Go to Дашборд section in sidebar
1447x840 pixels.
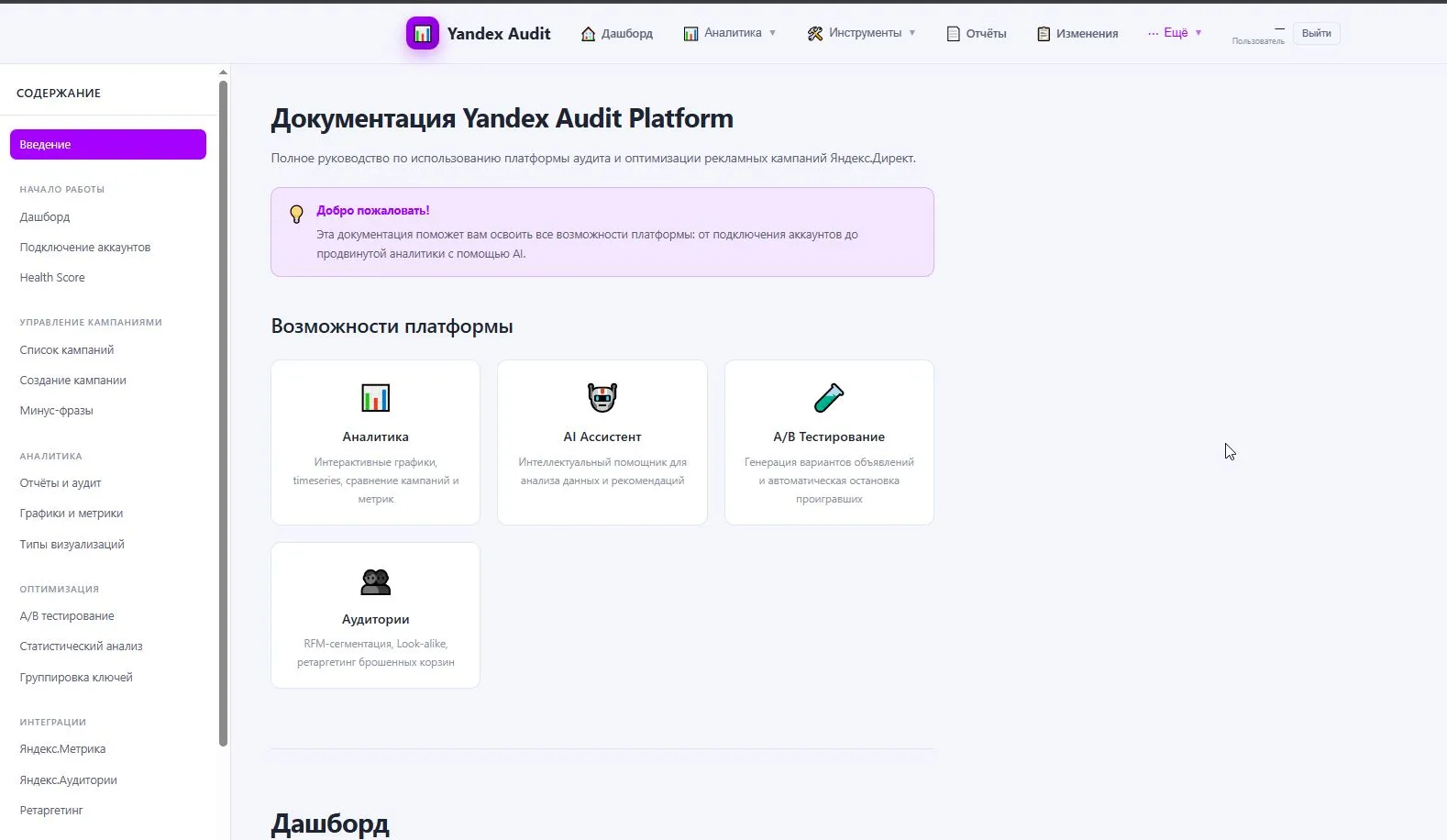click(x=45, y=217)
